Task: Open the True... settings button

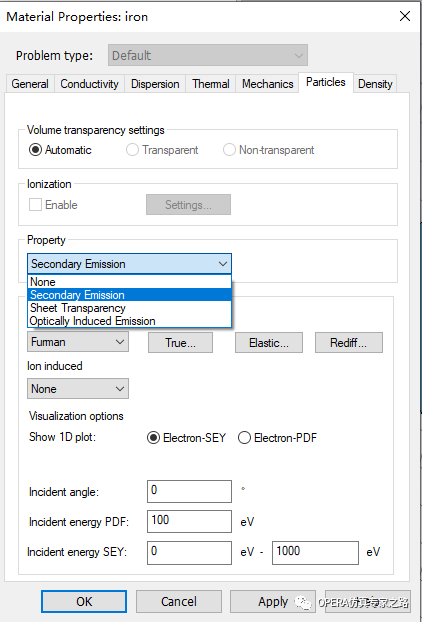Action: click(180, 343)
